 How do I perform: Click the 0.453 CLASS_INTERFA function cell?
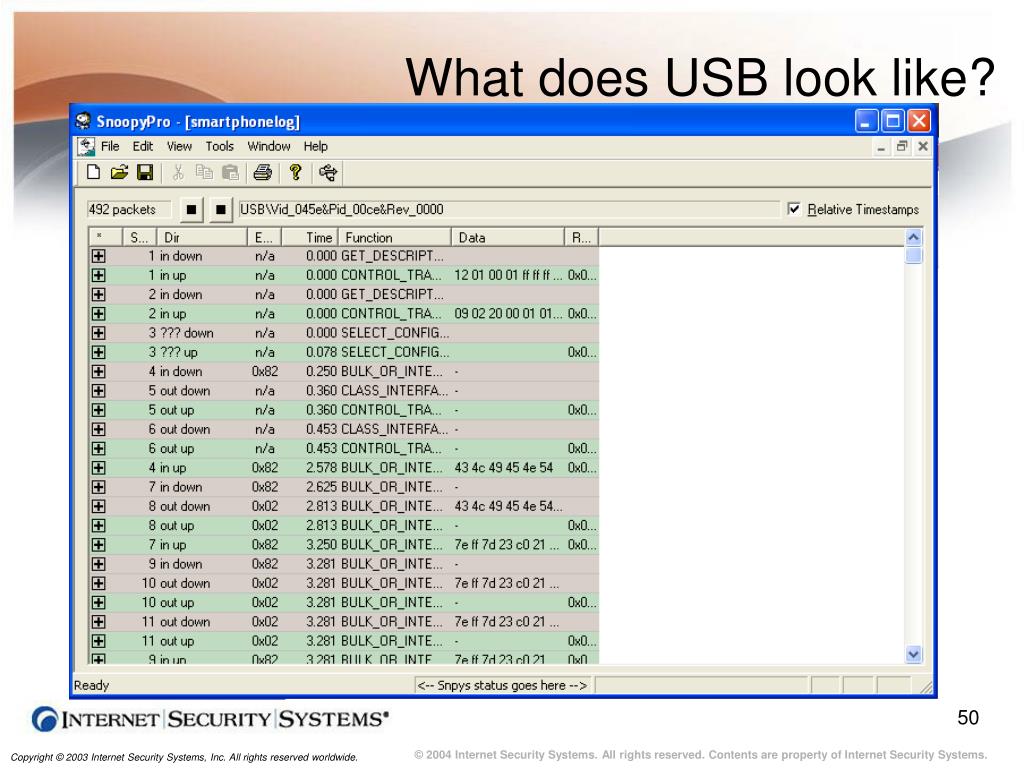(394, 429)
